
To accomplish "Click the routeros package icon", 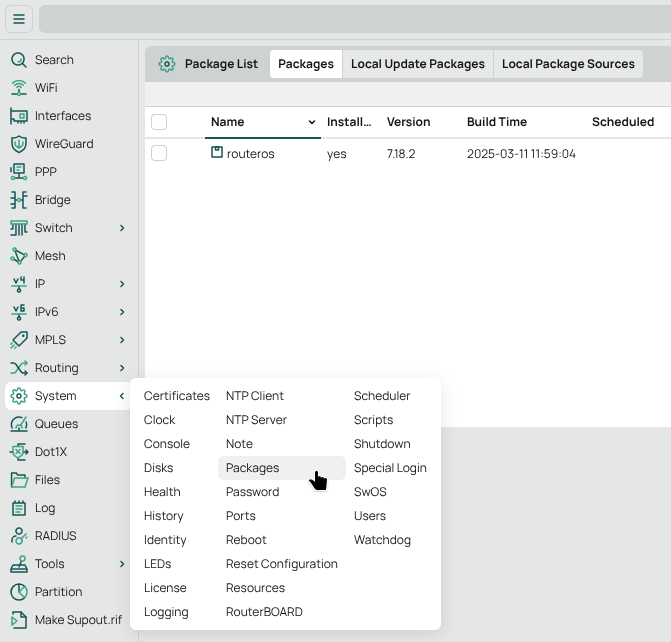I will coord(217,152).
